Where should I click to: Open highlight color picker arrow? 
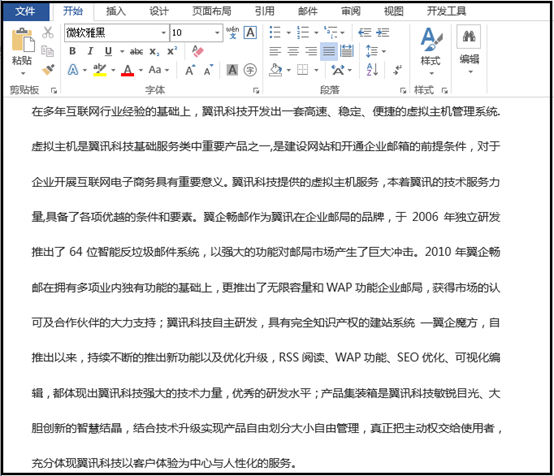pyautogui.click(x=113, y=70)
